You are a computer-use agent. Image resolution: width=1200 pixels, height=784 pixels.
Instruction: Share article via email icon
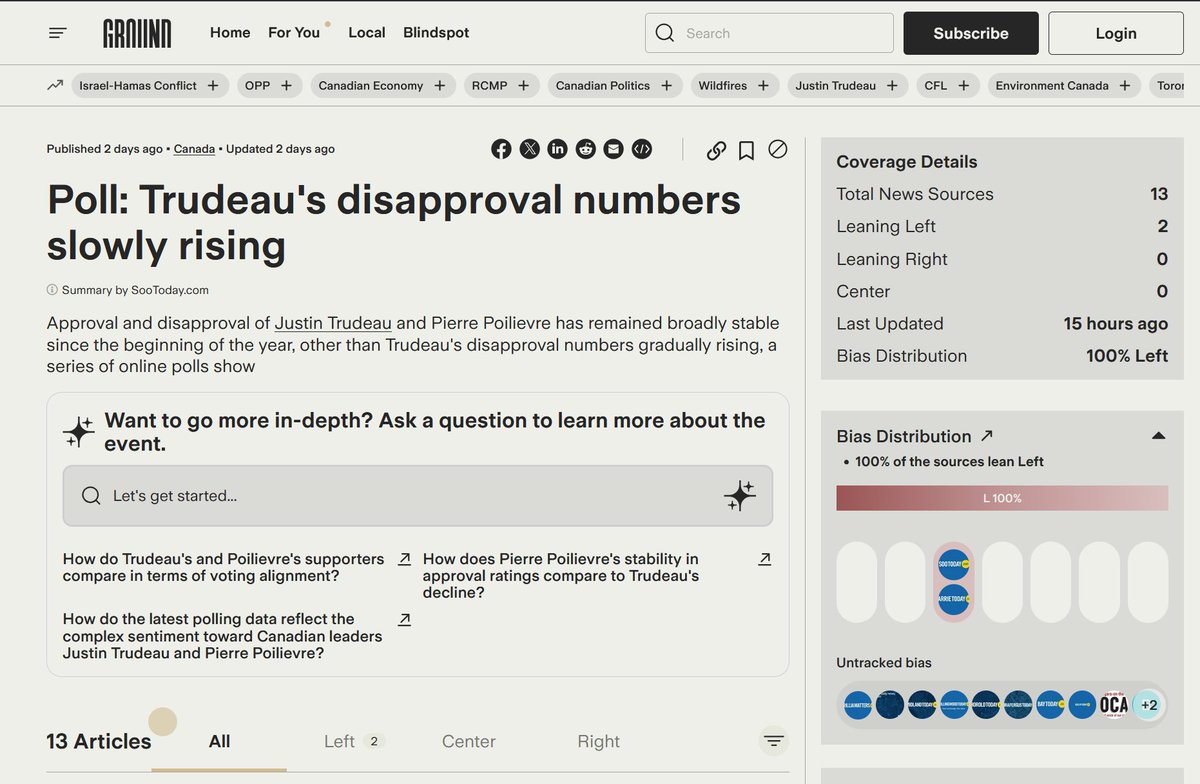click(x=613, y=149)
